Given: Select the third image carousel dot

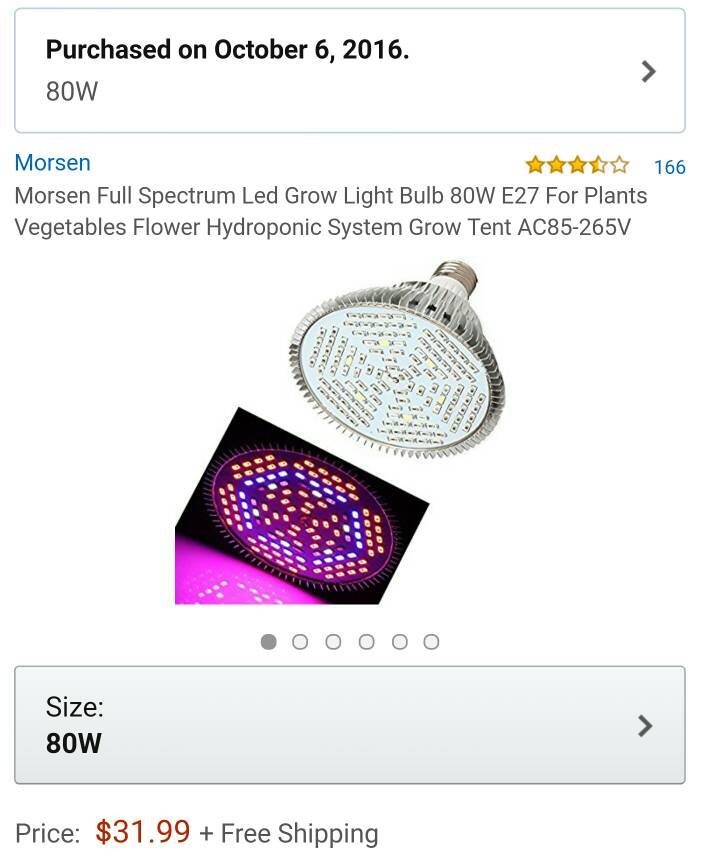Looking at the screenshot, I should [x=333, y=642].
